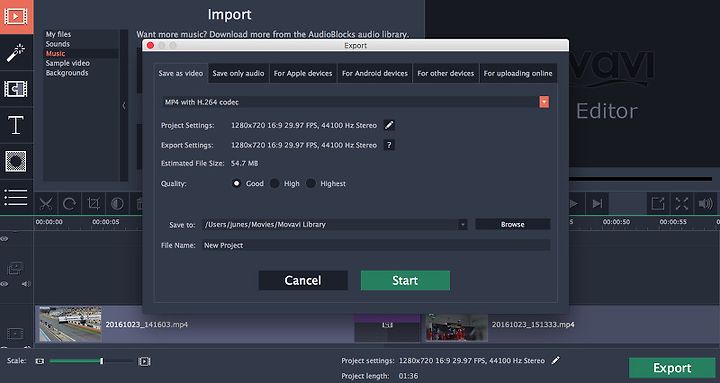This screenshot has height=383, width=720.
Task: Open the Transitions tab icon
Action: 16,89
